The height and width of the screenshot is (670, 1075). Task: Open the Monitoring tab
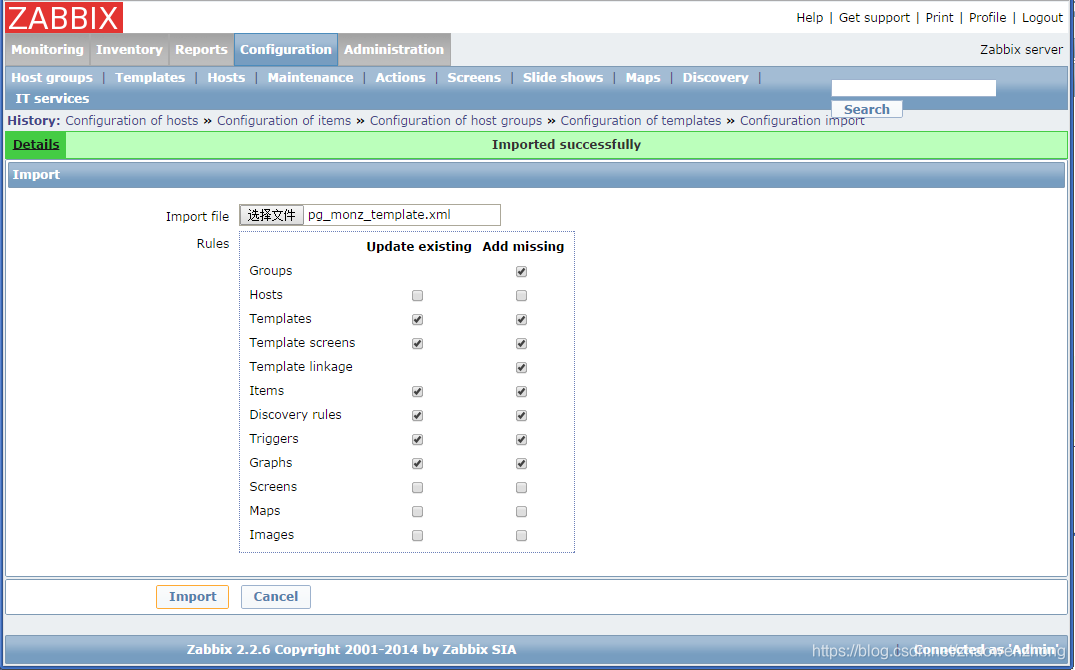pyautogui.click(x=47, y=49)
